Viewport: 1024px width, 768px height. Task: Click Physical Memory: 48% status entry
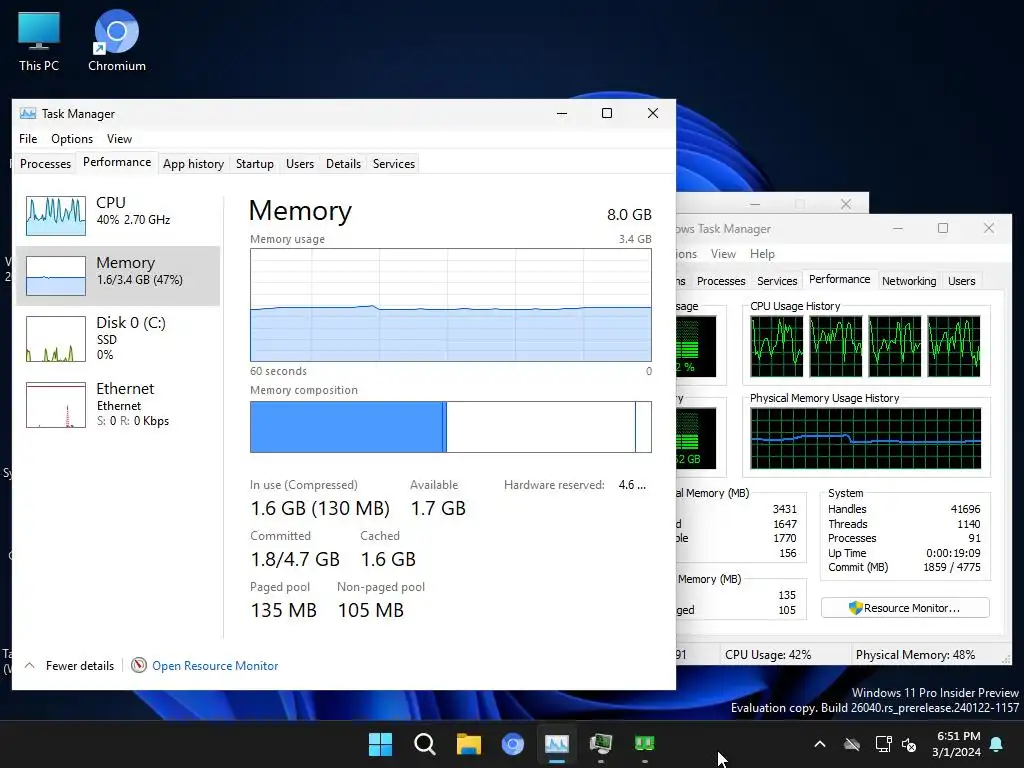[915, 654]
